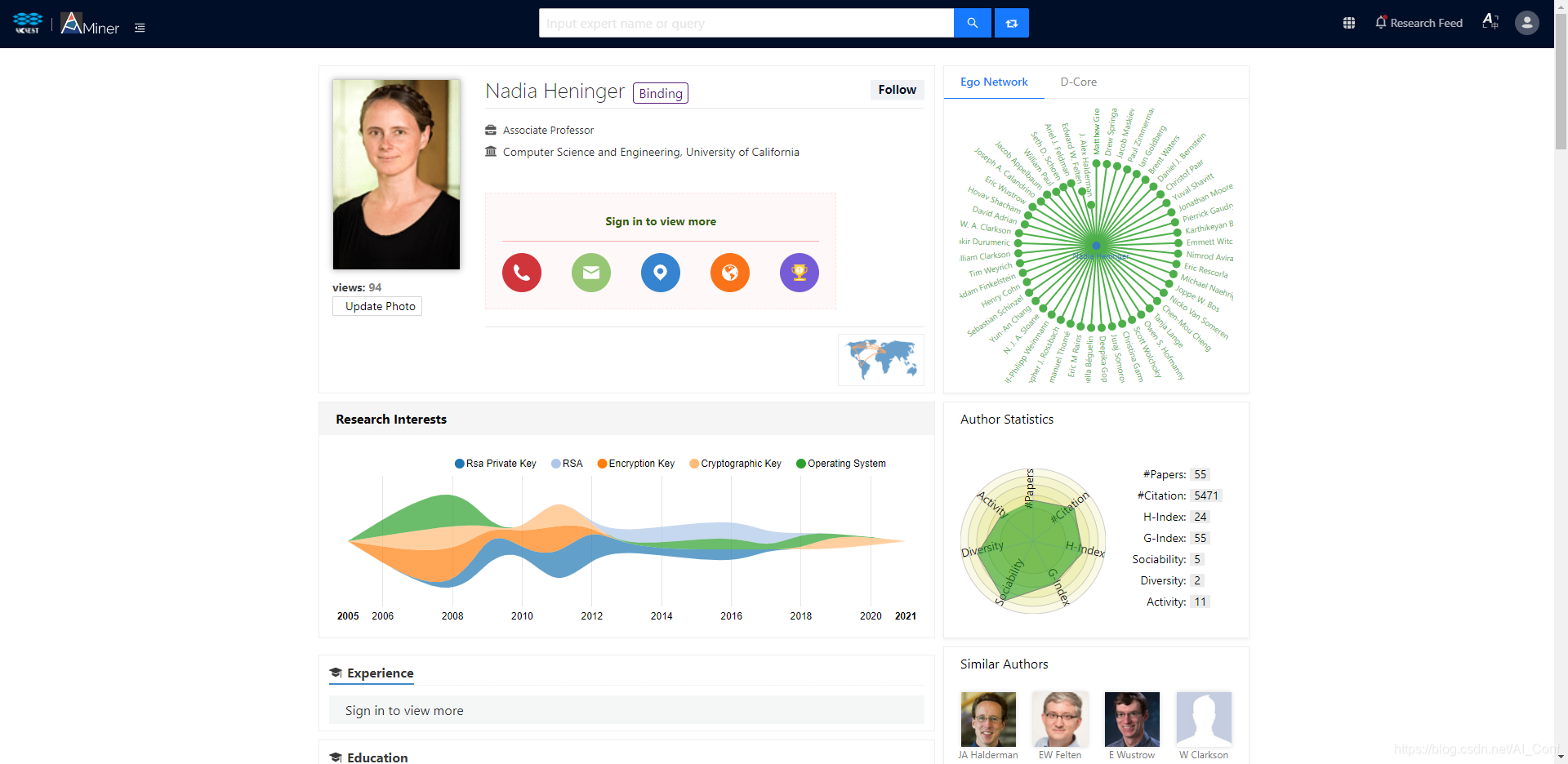Open similar author W Clarkson's placeholder photo
Screen dimensions: 1568x764
tap(1204, 719)
